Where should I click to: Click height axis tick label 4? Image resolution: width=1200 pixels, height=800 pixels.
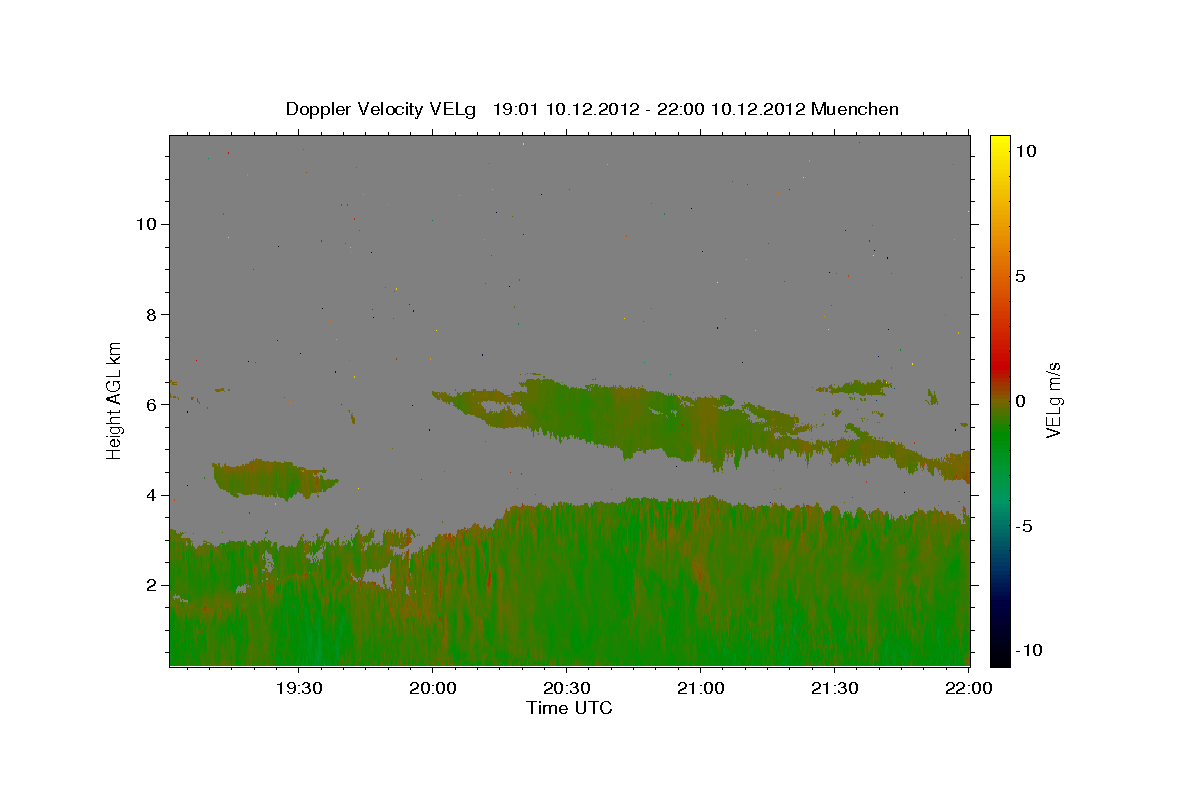pyautogui.click(x=152, y=495)
